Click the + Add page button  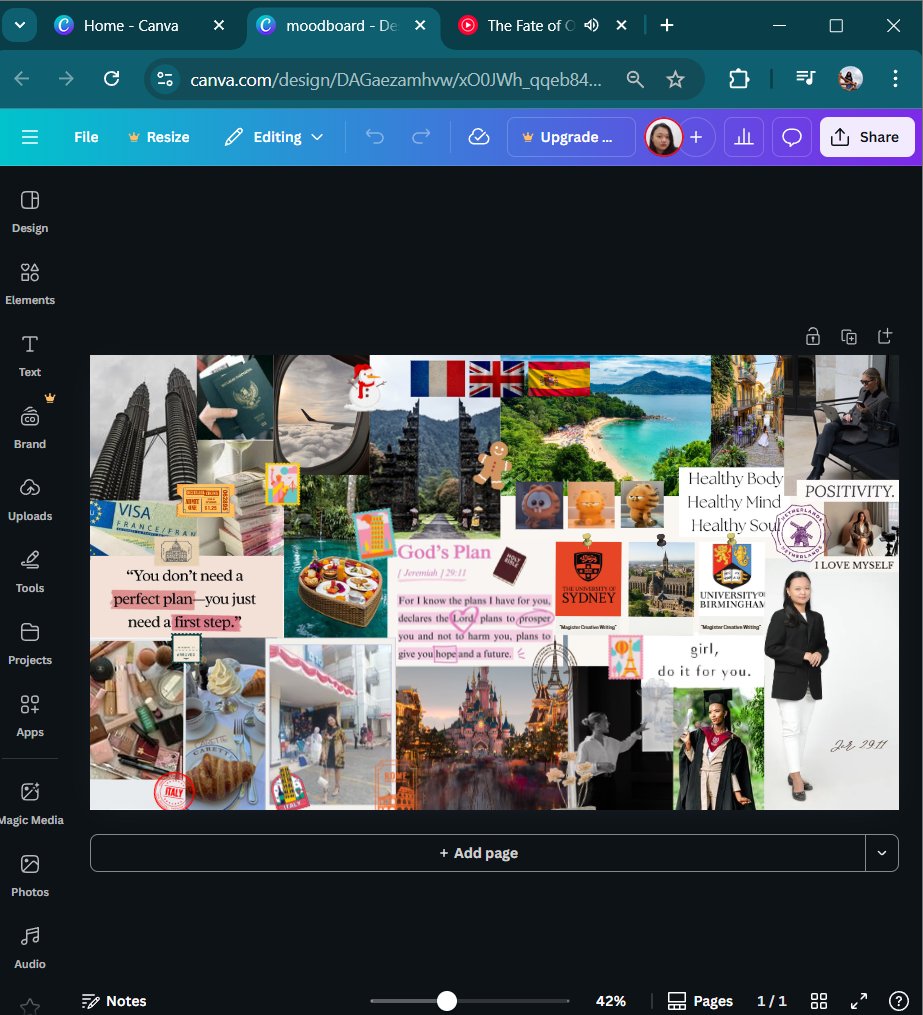[x=477, y=852]
